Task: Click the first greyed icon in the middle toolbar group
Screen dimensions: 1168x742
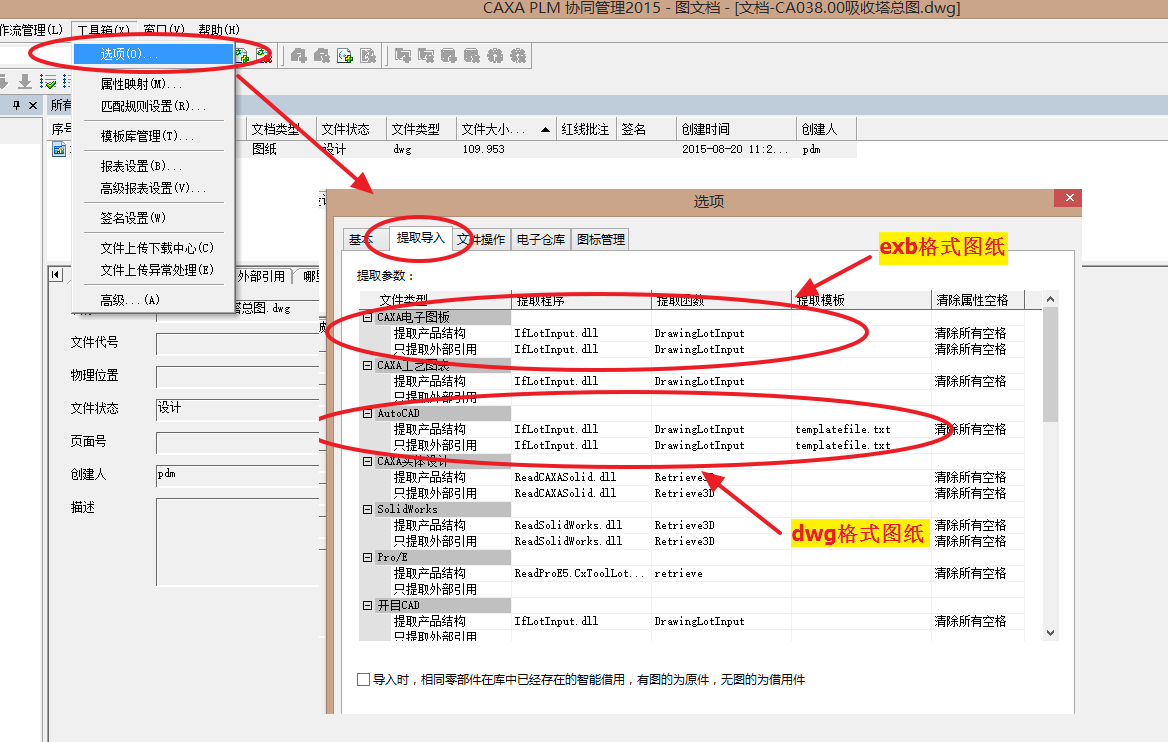Action: 299,56
